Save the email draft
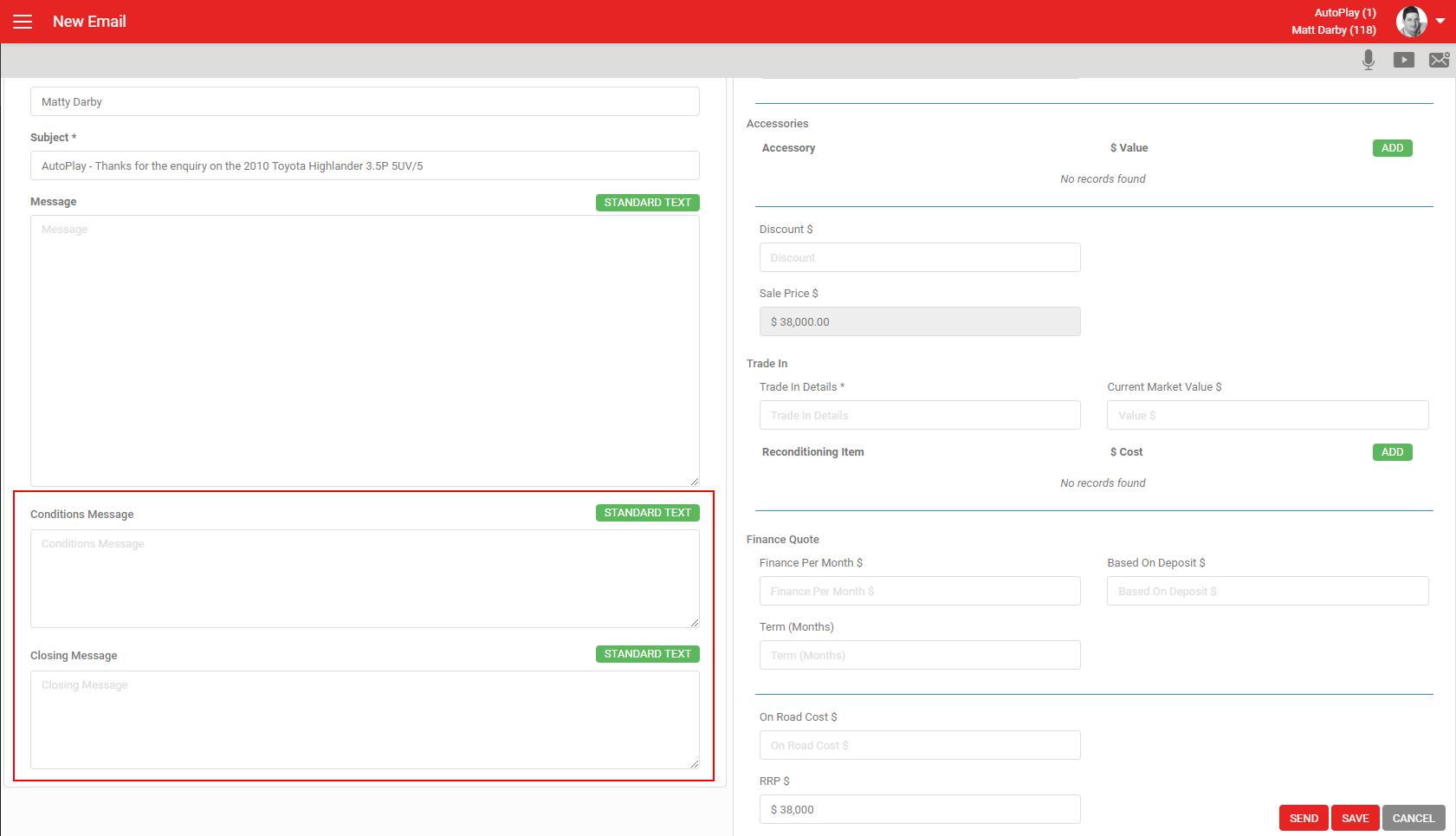The height and width of the screenshot is (836, 1456). point(1356,818)
